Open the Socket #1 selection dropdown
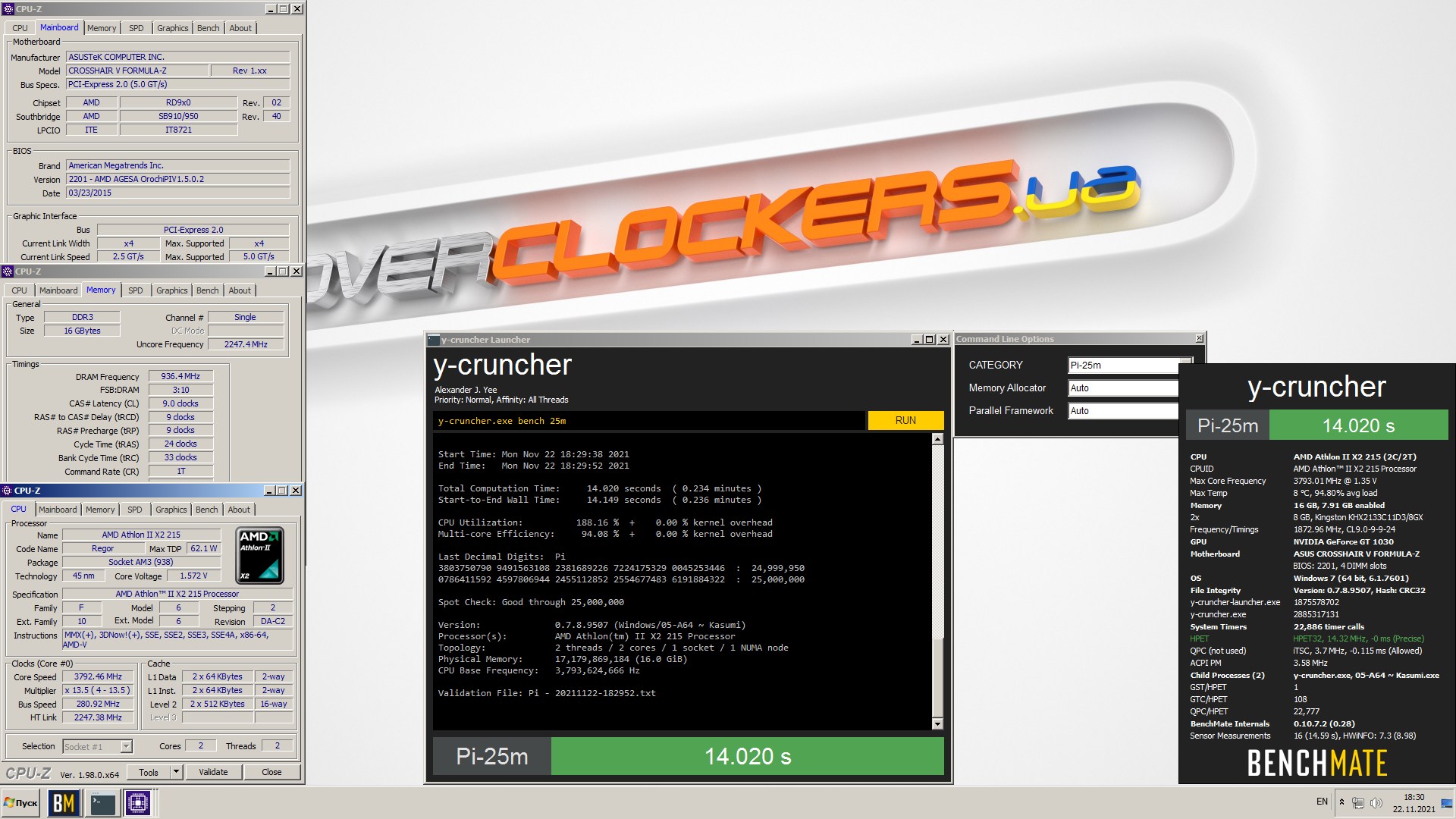The height and width of the screenshot is (819, 1456). point(98,747)
